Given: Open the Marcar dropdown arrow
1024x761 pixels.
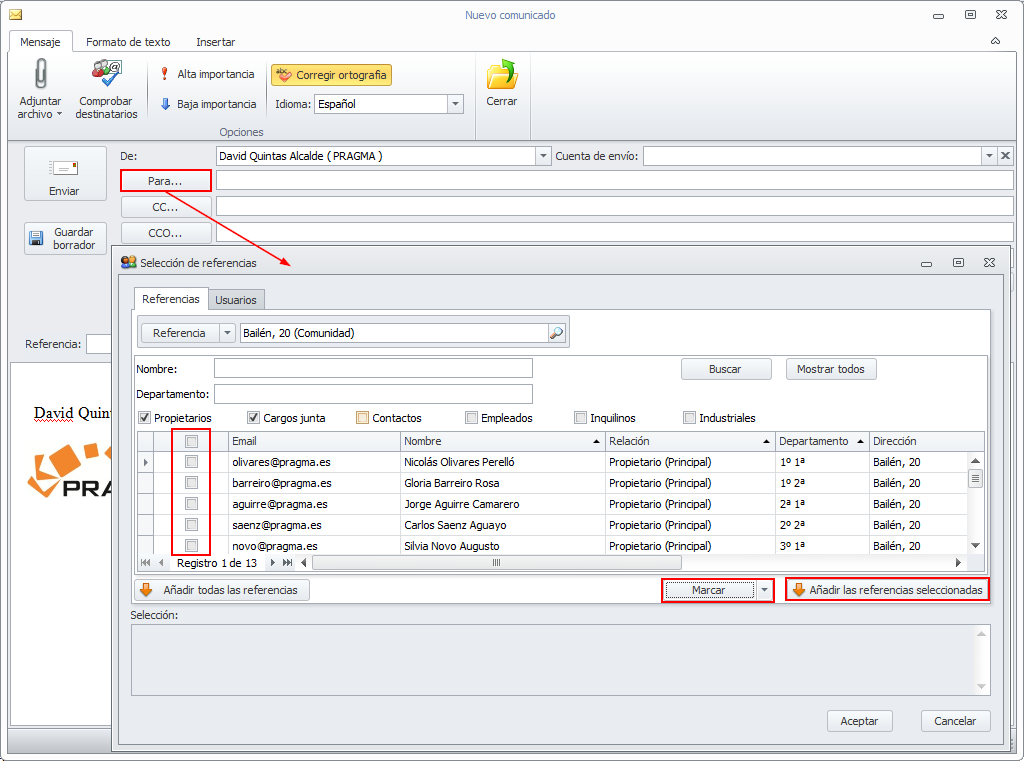Looking at the screenshot, I should tap(764, 590).
